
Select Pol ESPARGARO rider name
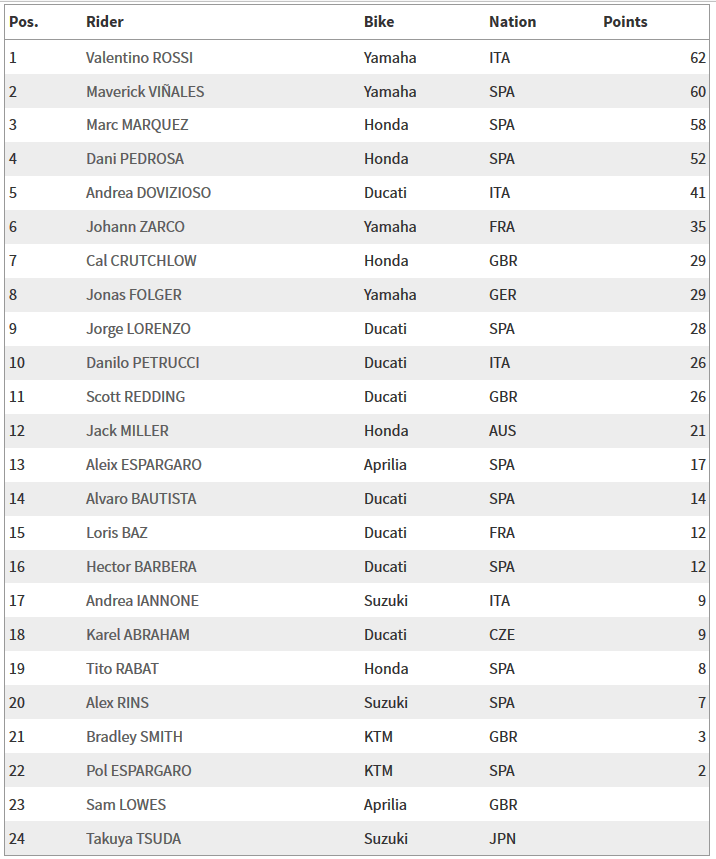[x=139, y=770]
